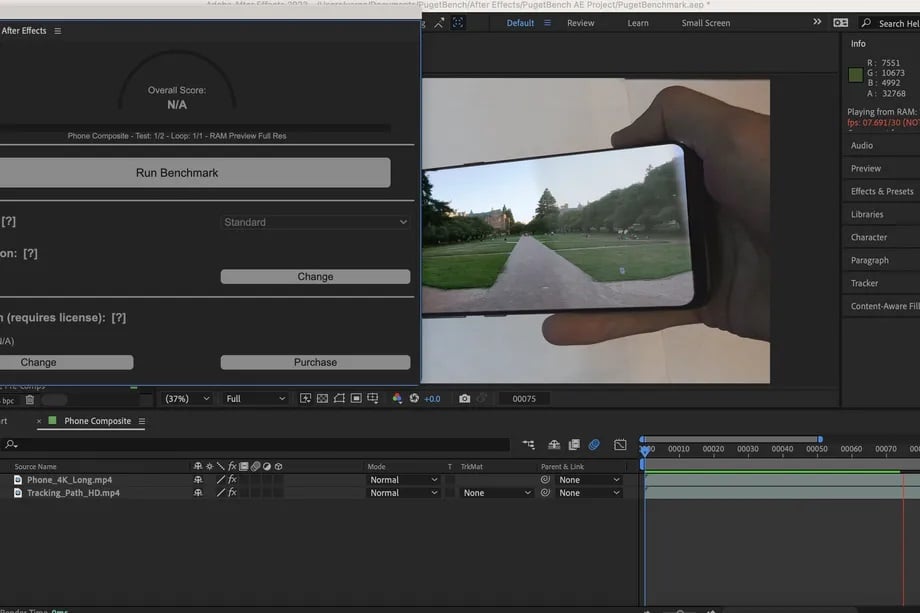920x613 pixels.
Task: Click the Search Help field
Action: click(x=895, y=23)
